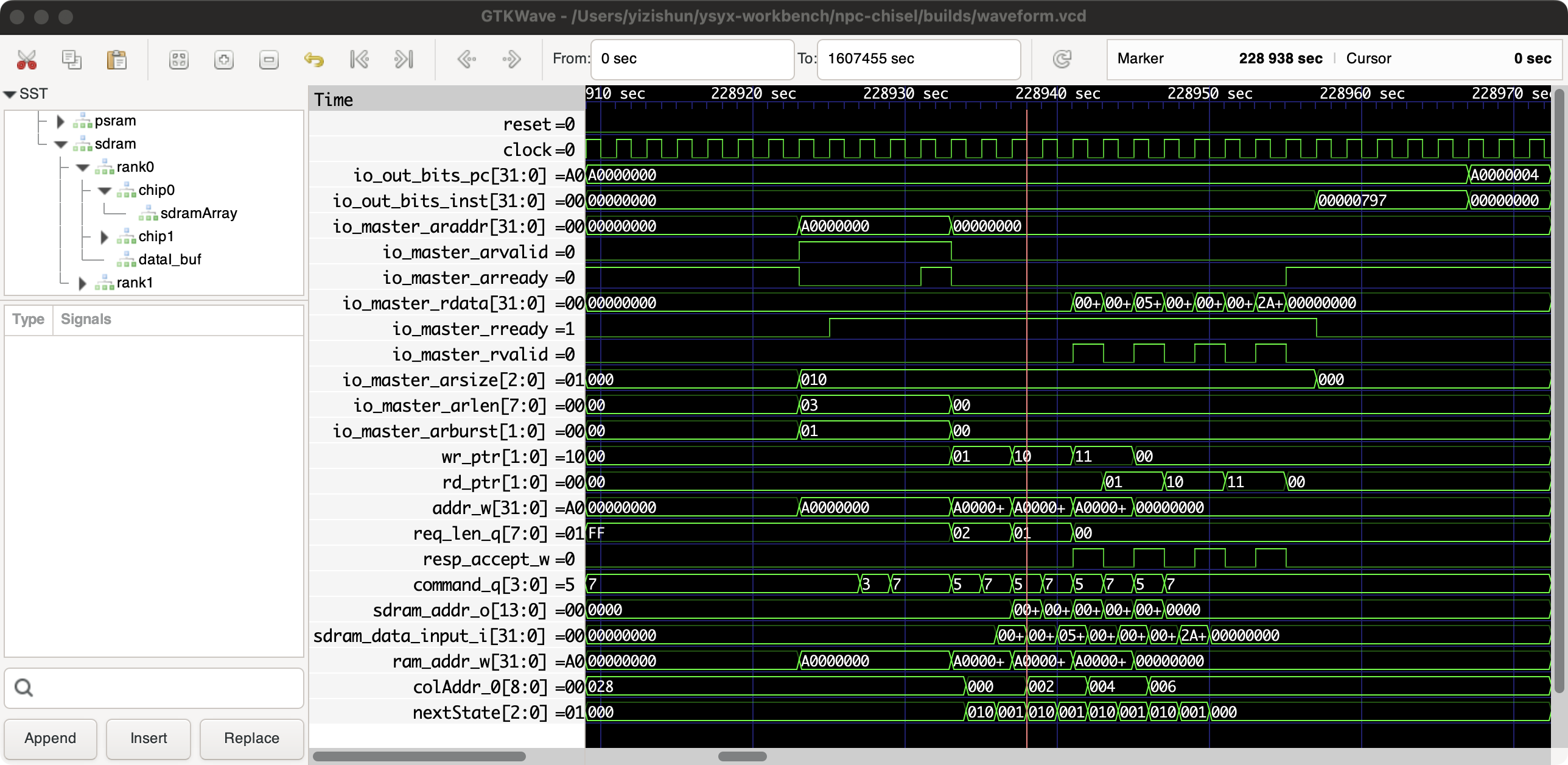Select colAddr_0[8:0] signal
This screenshot has width=1568, height=765.
click(447, 687)
